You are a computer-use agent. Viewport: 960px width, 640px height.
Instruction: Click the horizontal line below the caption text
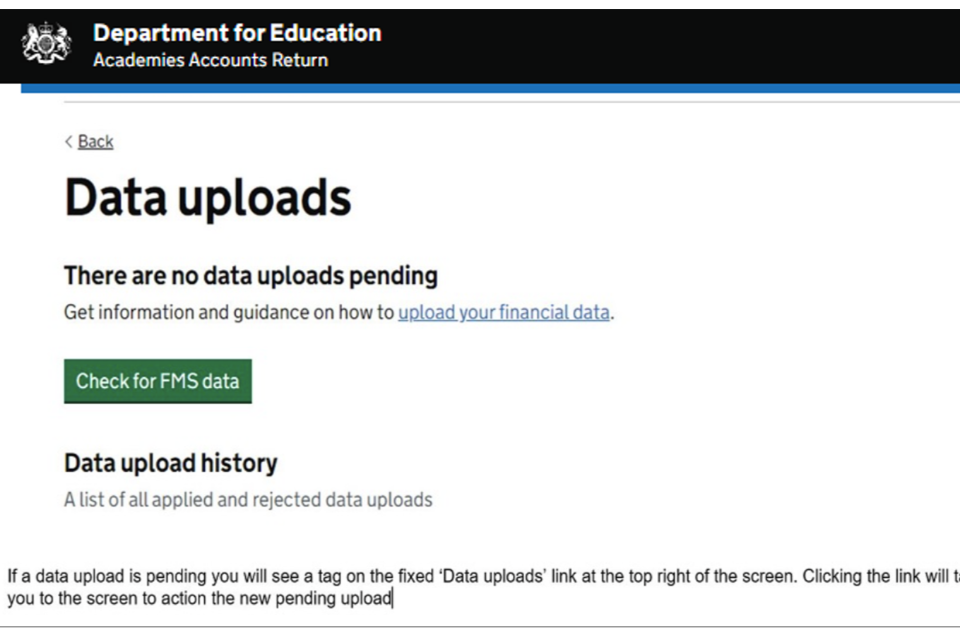coord(480,628)
